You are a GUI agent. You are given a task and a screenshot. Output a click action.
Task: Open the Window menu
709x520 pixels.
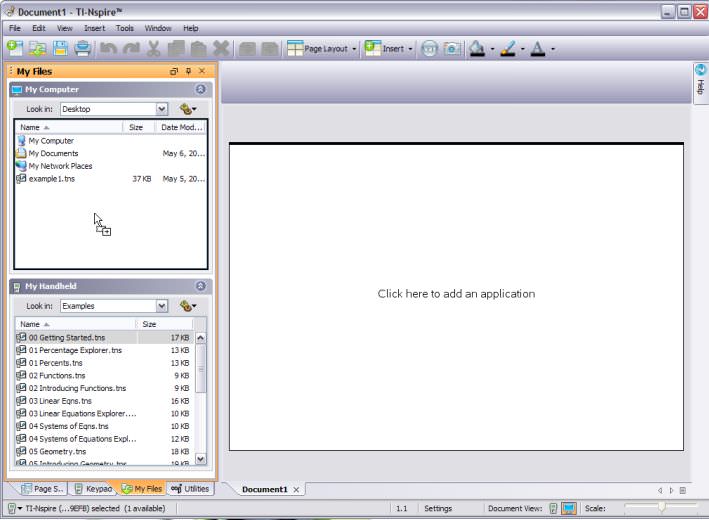pos(158,28)
